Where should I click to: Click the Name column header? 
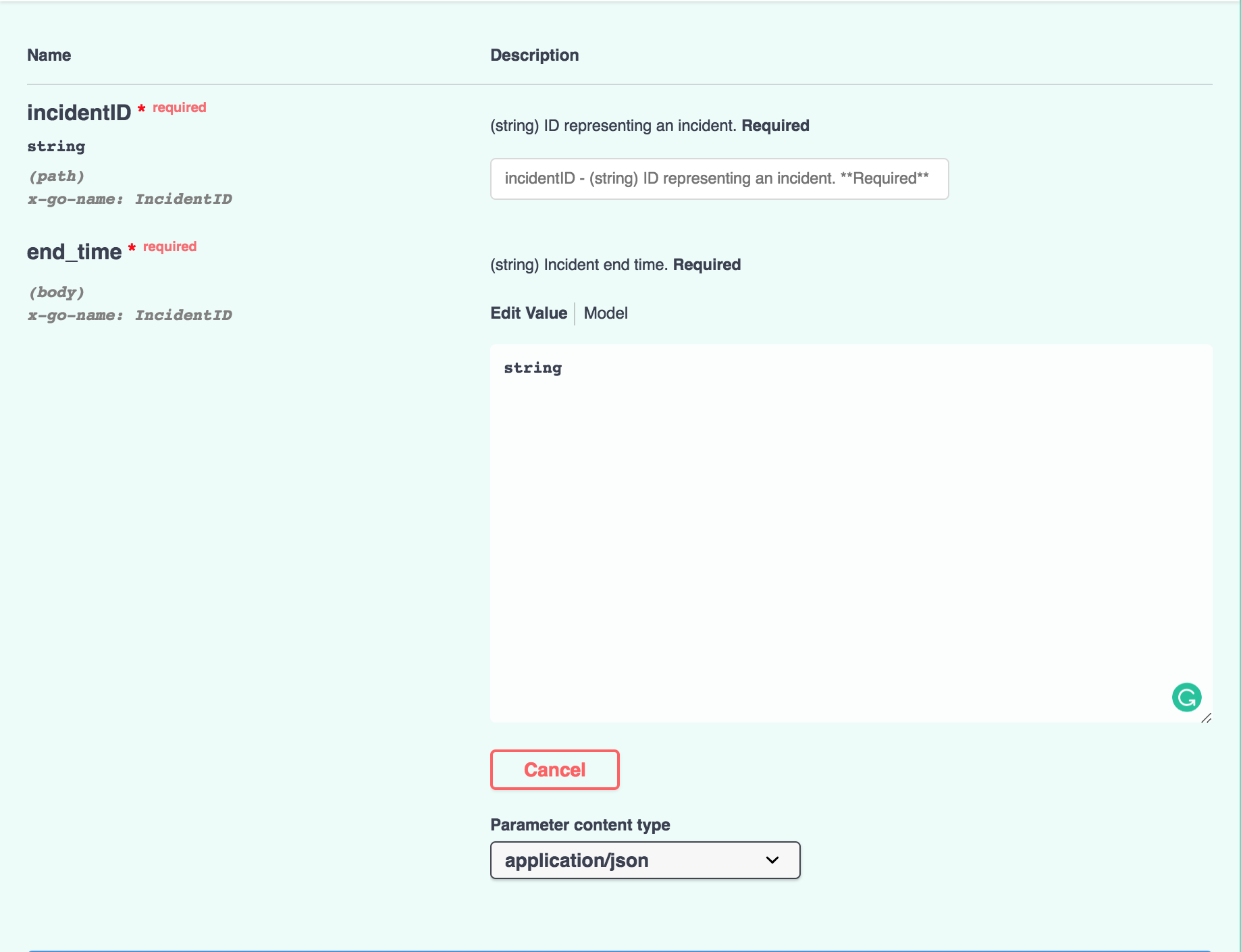(x=49, y=55)
